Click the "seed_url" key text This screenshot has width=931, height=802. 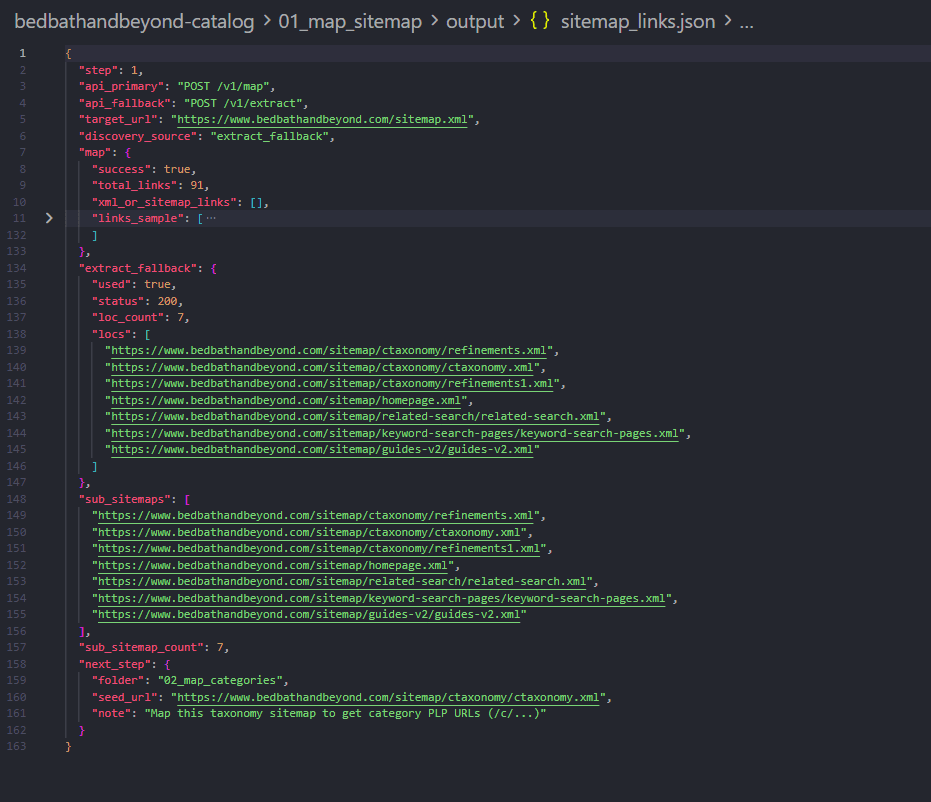124,697
